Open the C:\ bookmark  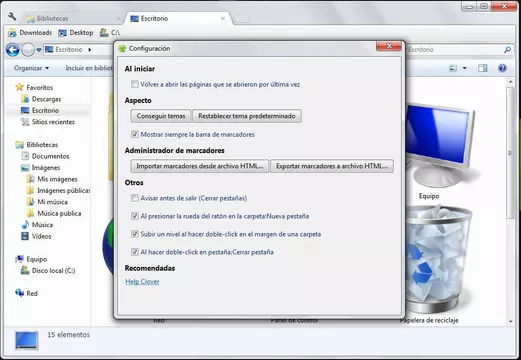pos(110,33)
